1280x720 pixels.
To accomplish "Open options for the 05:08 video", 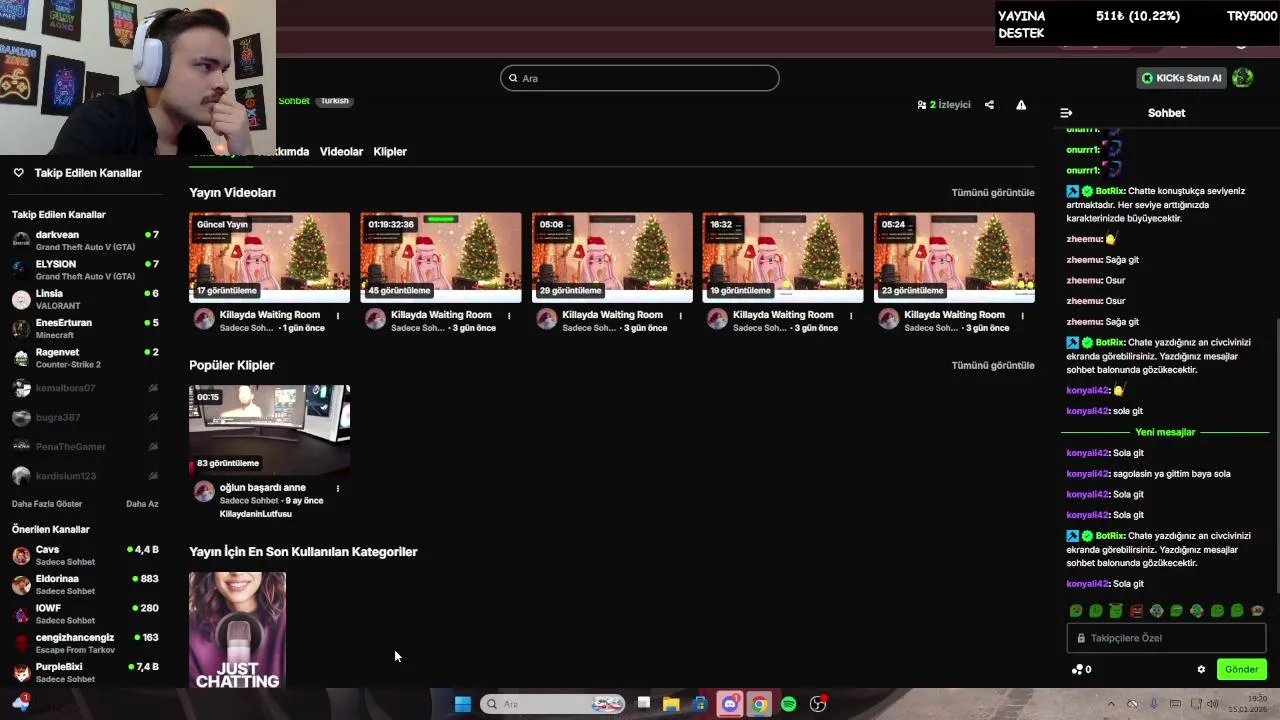I will (x=680, y=316).
